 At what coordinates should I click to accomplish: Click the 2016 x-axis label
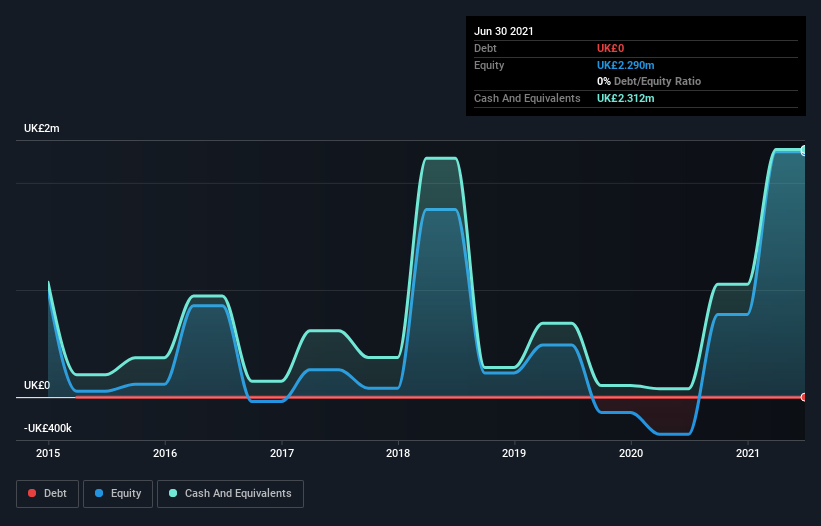coord(165,453)
